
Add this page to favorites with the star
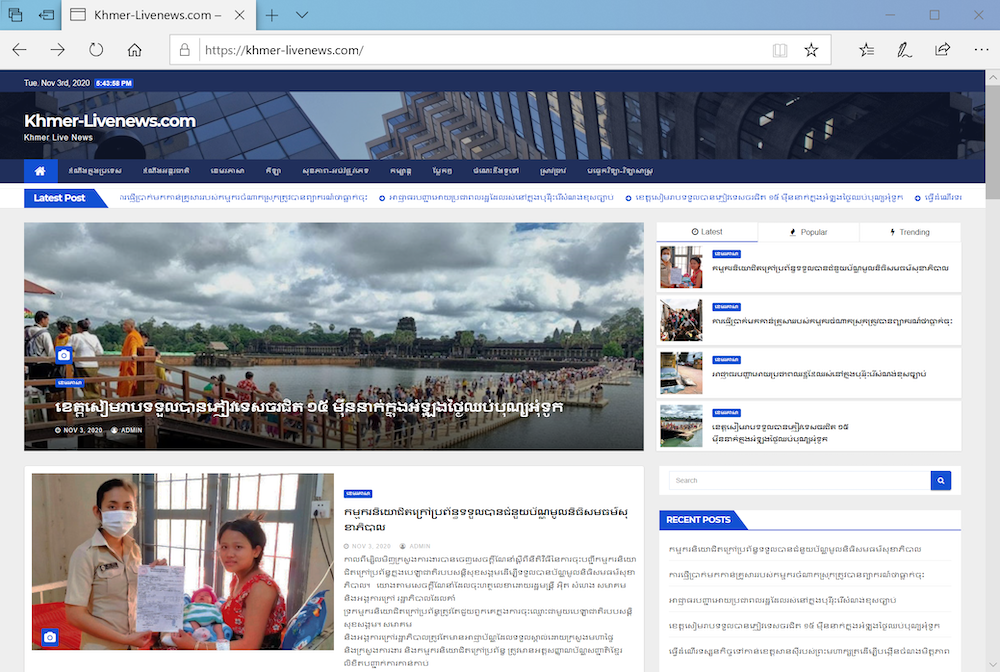click(811, 50)
